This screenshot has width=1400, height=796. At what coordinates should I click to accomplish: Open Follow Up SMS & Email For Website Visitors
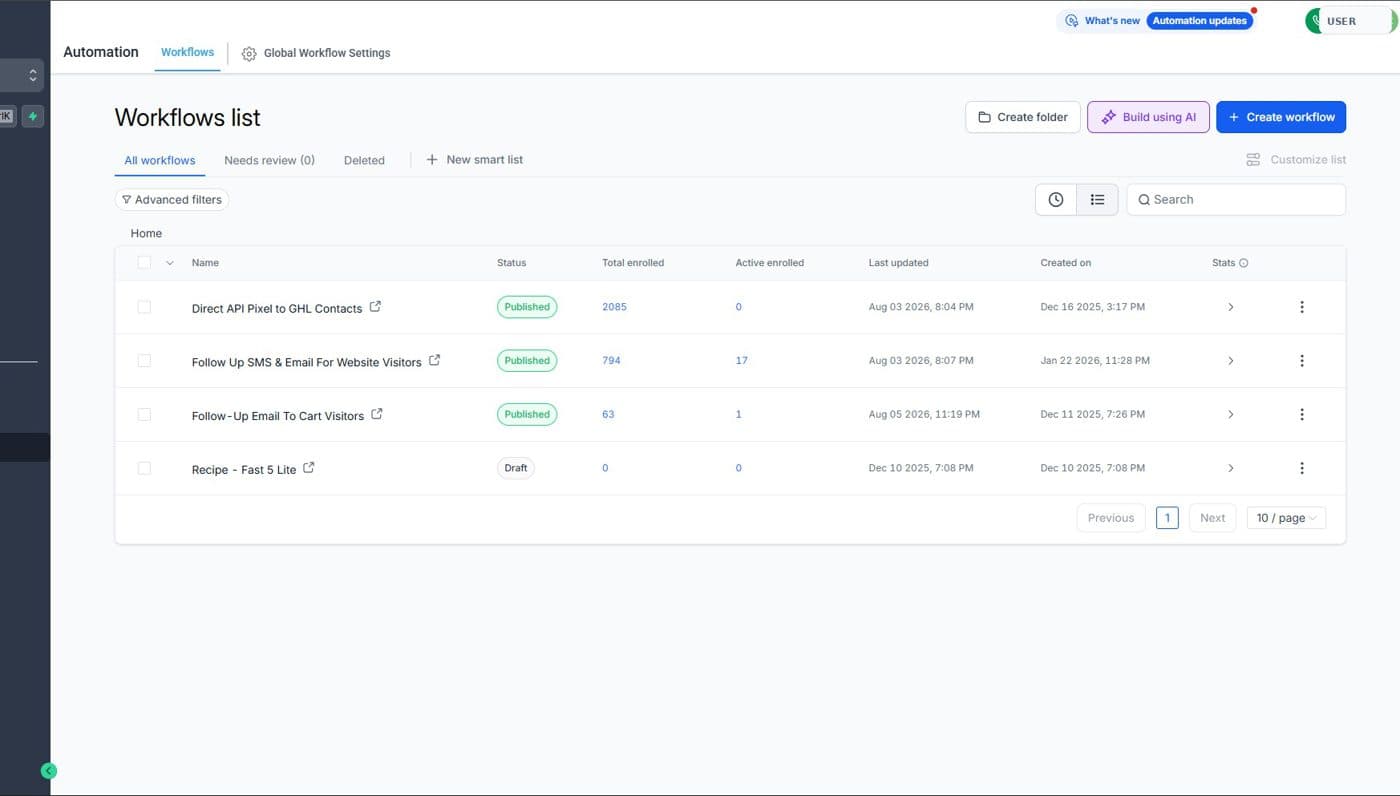tap(306, 362)
